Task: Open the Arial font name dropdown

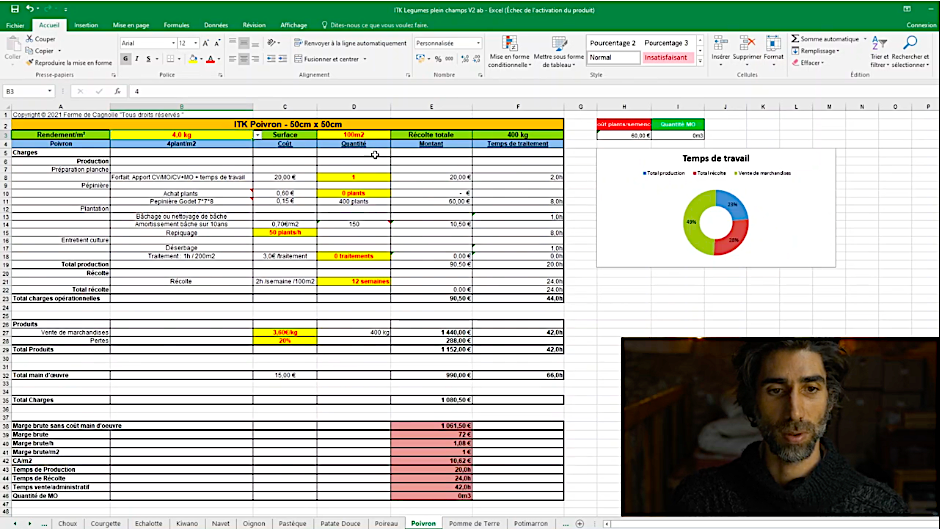Action: (171, 43)
